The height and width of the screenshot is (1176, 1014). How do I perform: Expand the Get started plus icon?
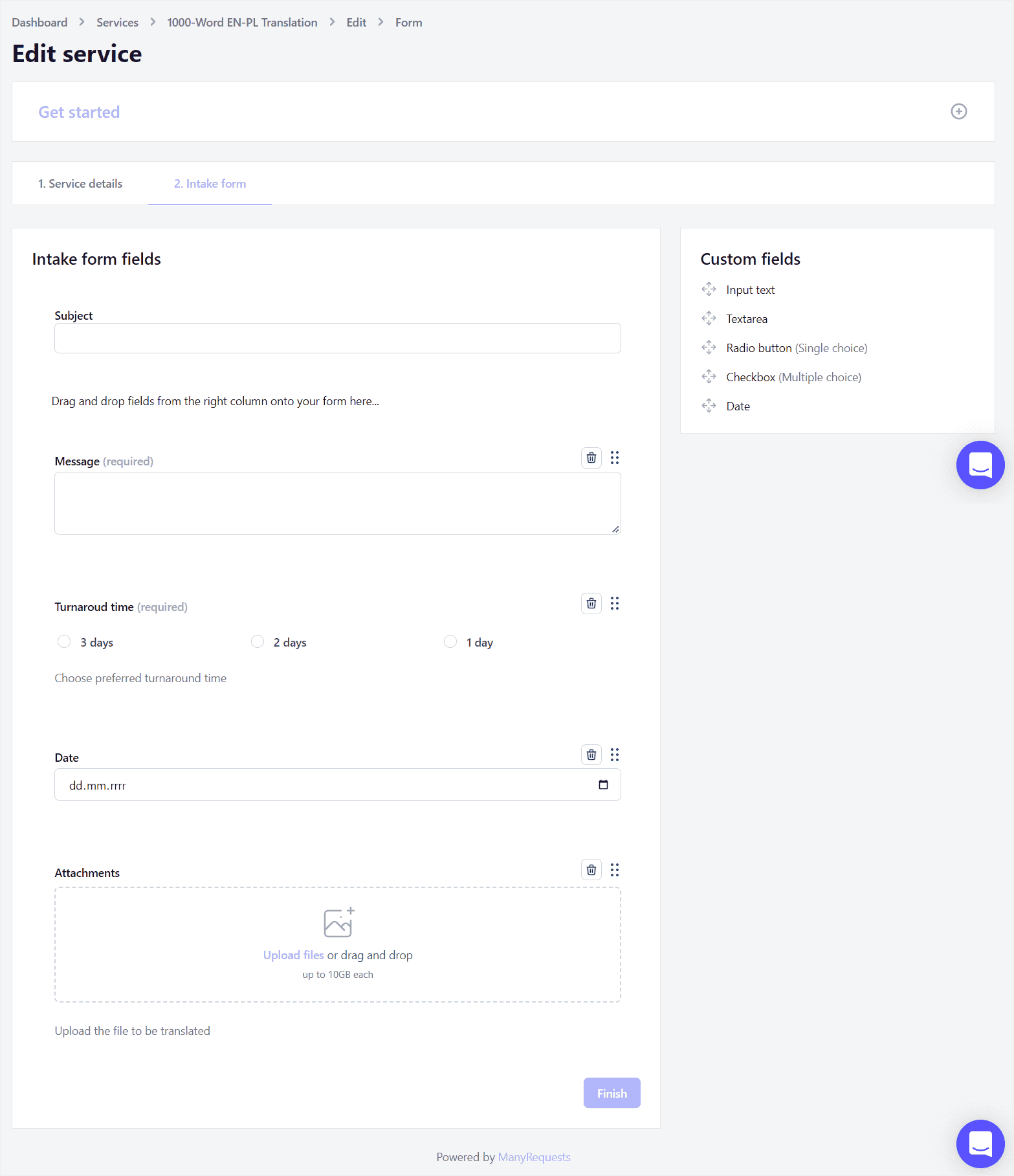[x=958, y=111]
